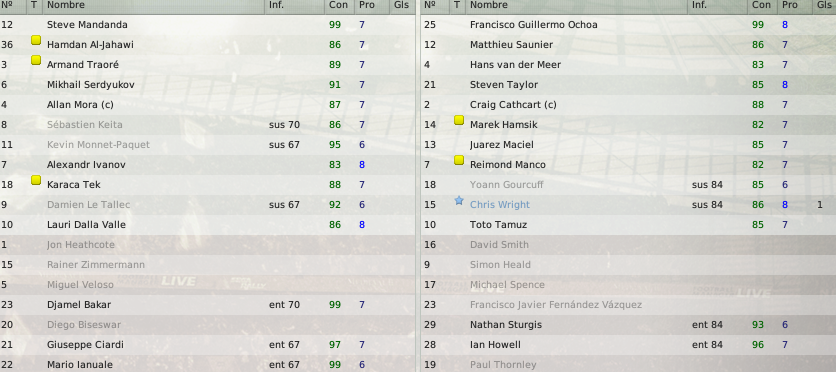Viewport: 836px width, 372px height.
Task: Click Hamdan Al-Jahawi's yellow card icon
Action: point(36,40)
